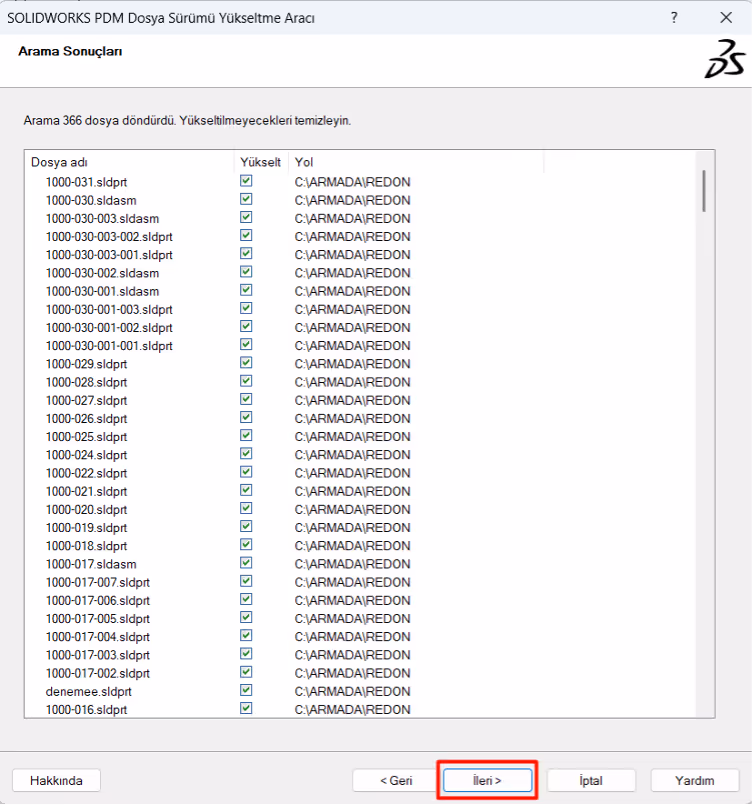The height and width of the screenshot is (805, 753).
Task: Toggle checkbox for 1000-017.sldasm
Action: (x=246, y=563)
